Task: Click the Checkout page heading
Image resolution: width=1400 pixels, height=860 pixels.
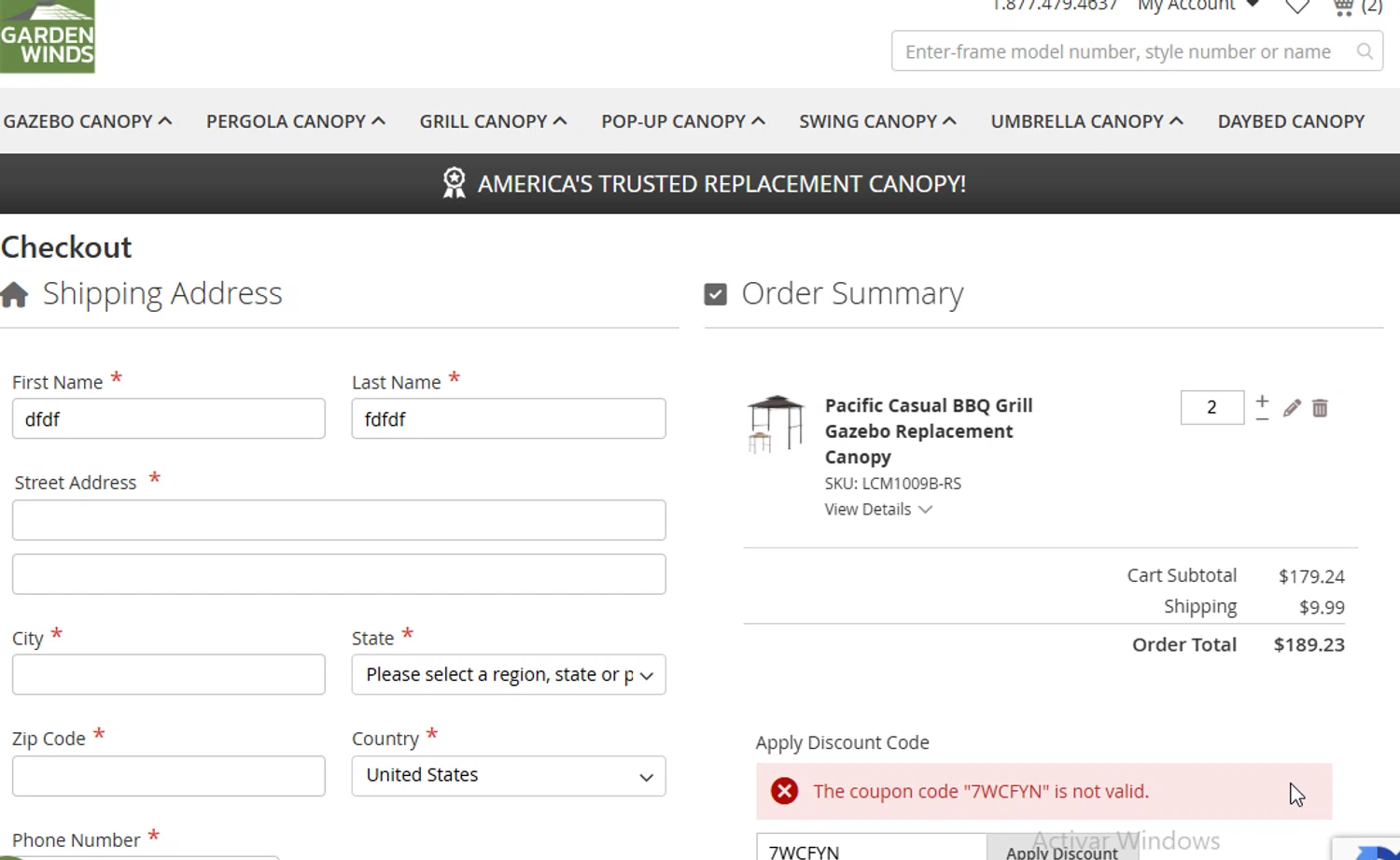Action: [x=66, y=247]
